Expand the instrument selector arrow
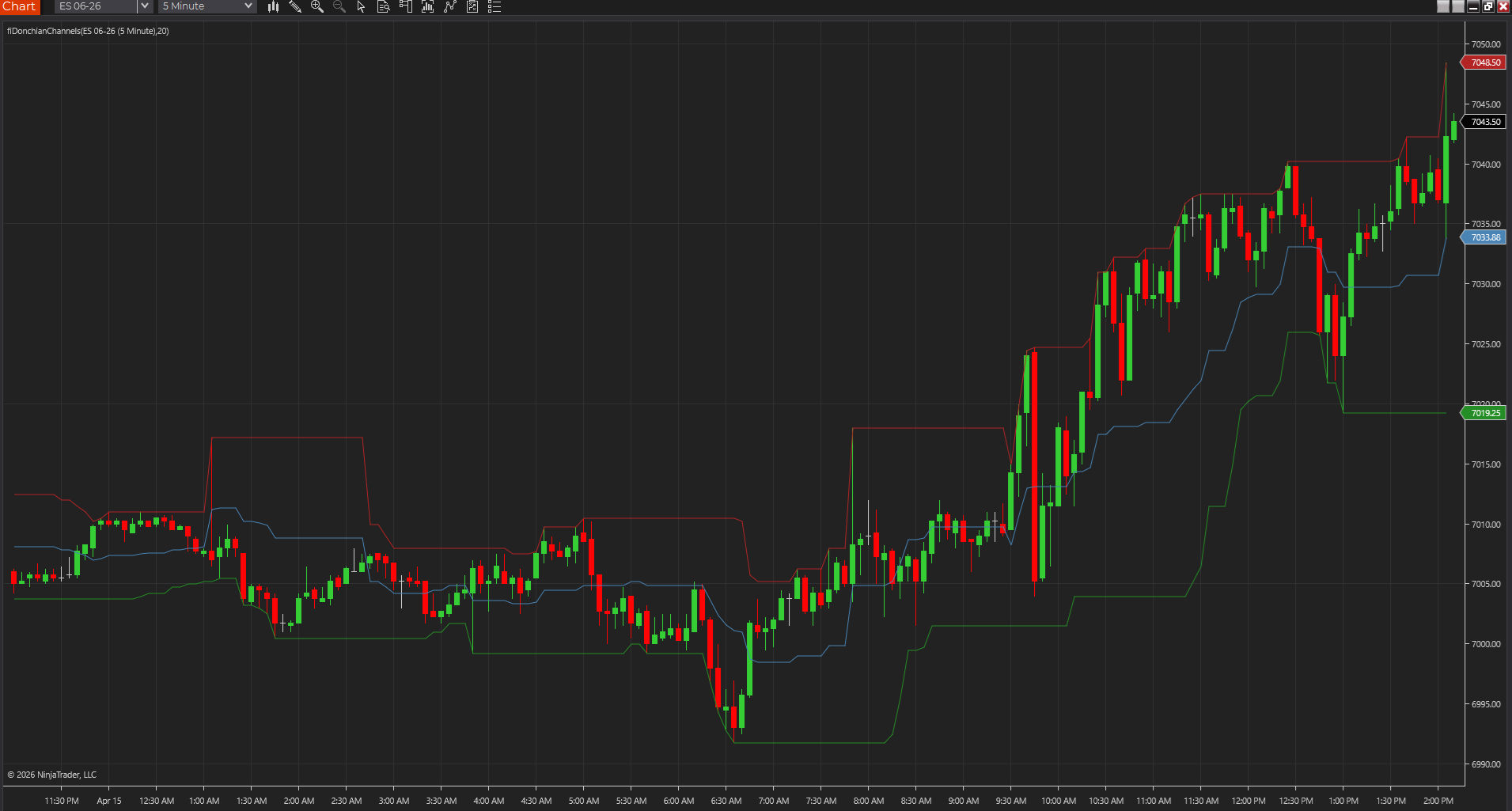1512x811 pixels. coord(144,6)
